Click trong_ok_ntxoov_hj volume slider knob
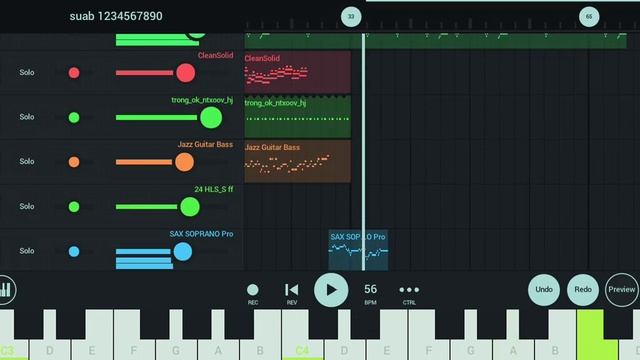640x360 pixels. tap(211, 118)
